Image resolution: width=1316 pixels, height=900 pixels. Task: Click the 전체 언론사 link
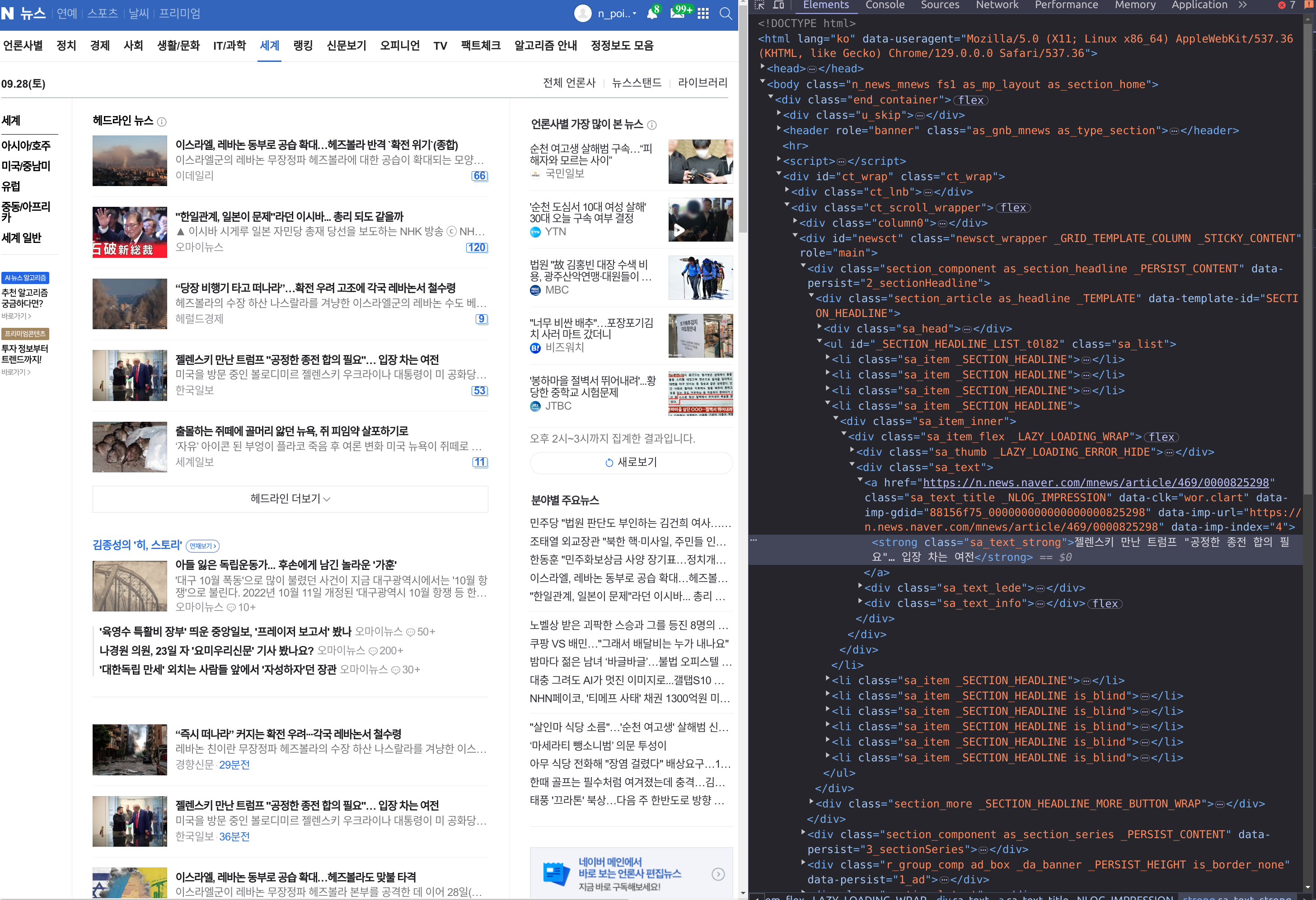pos(569,83)
